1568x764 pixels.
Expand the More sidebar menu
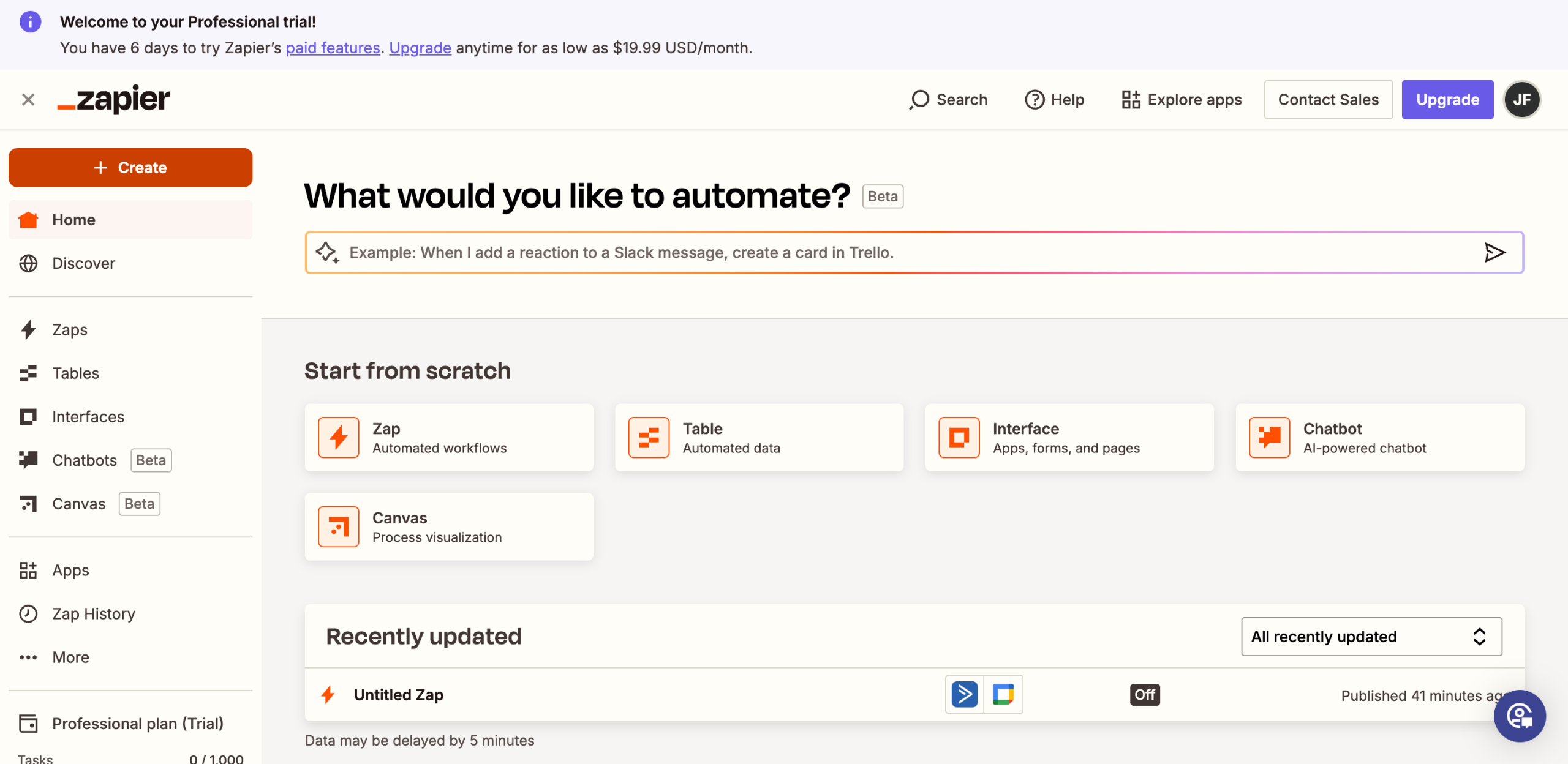click(70, 657)
